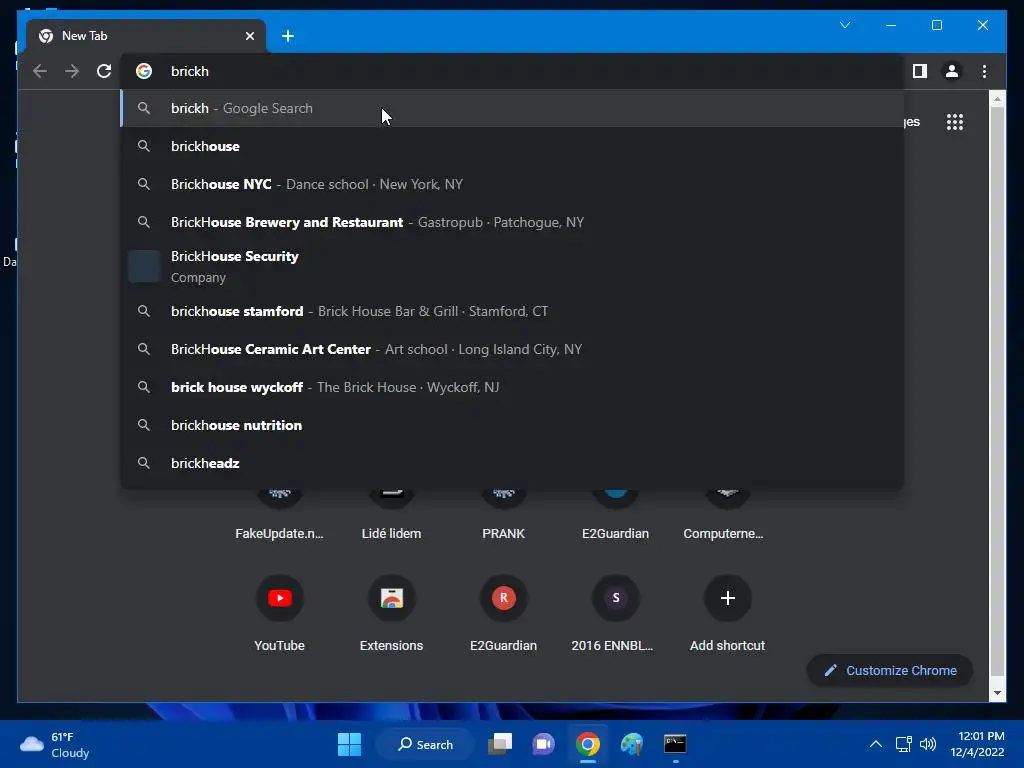Open the Extensions shortcut icon
This screenshot has width=1024, height=768.
392,598
